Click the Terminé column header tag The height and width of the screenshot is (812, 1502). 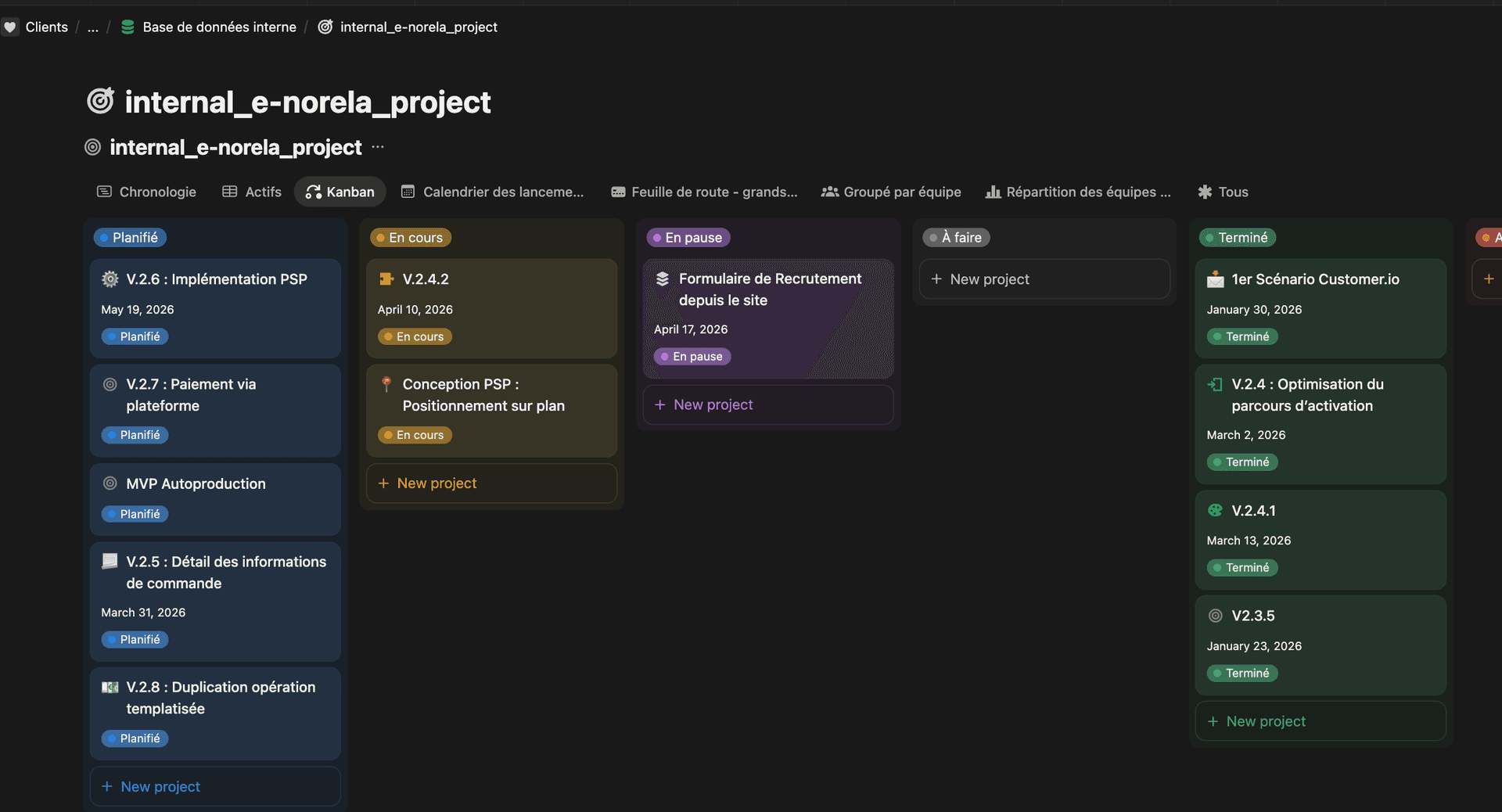[1238, 237]
